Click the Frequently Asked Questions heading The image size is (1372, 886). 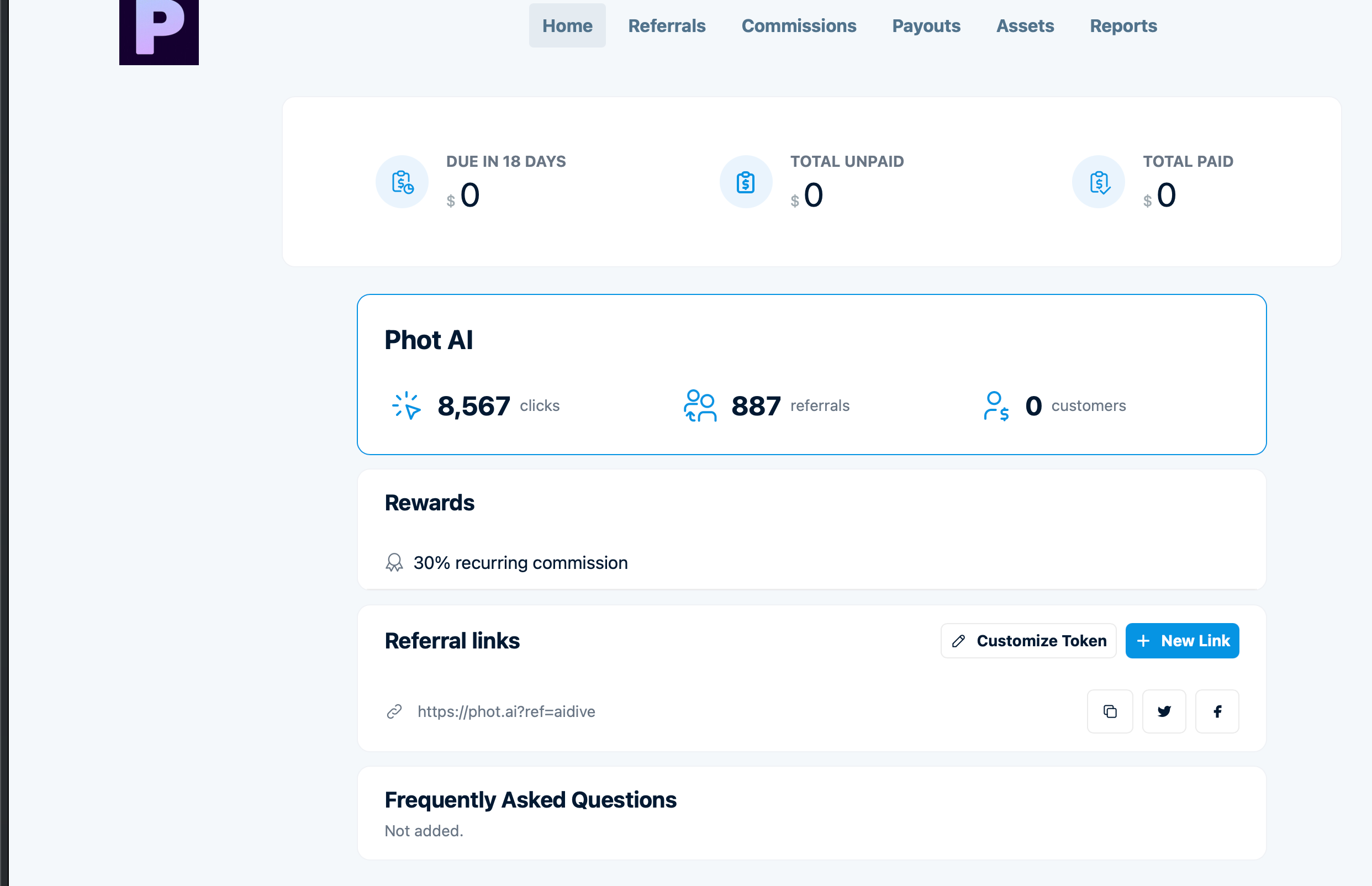click(530, 800)
